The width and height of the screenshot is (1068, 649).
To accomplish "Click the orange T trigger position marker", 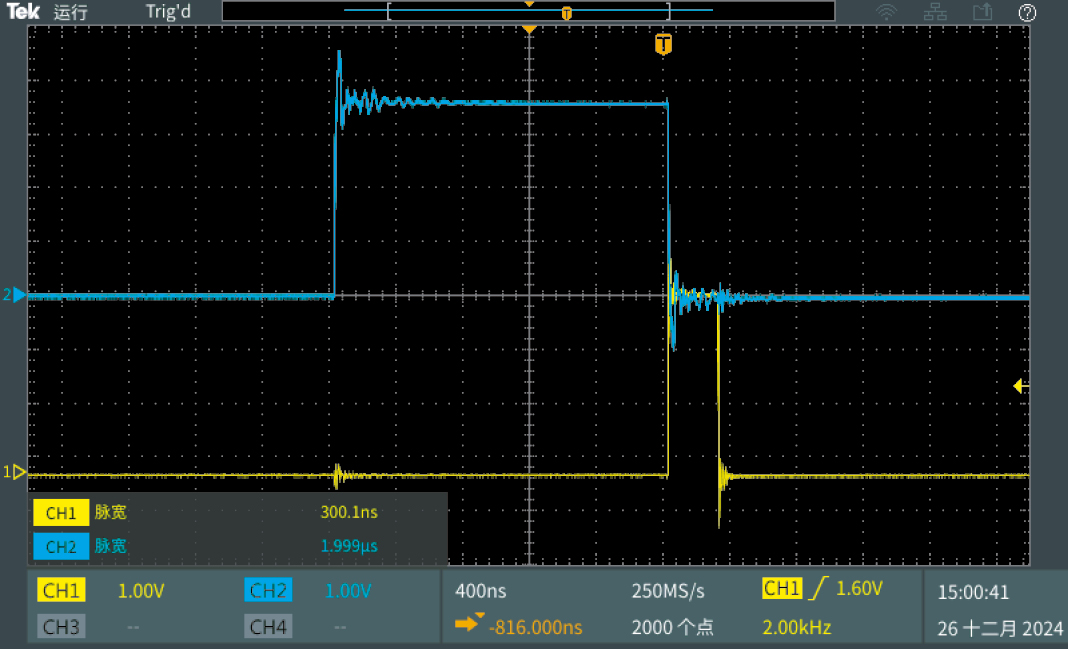I will coord(662,44).
